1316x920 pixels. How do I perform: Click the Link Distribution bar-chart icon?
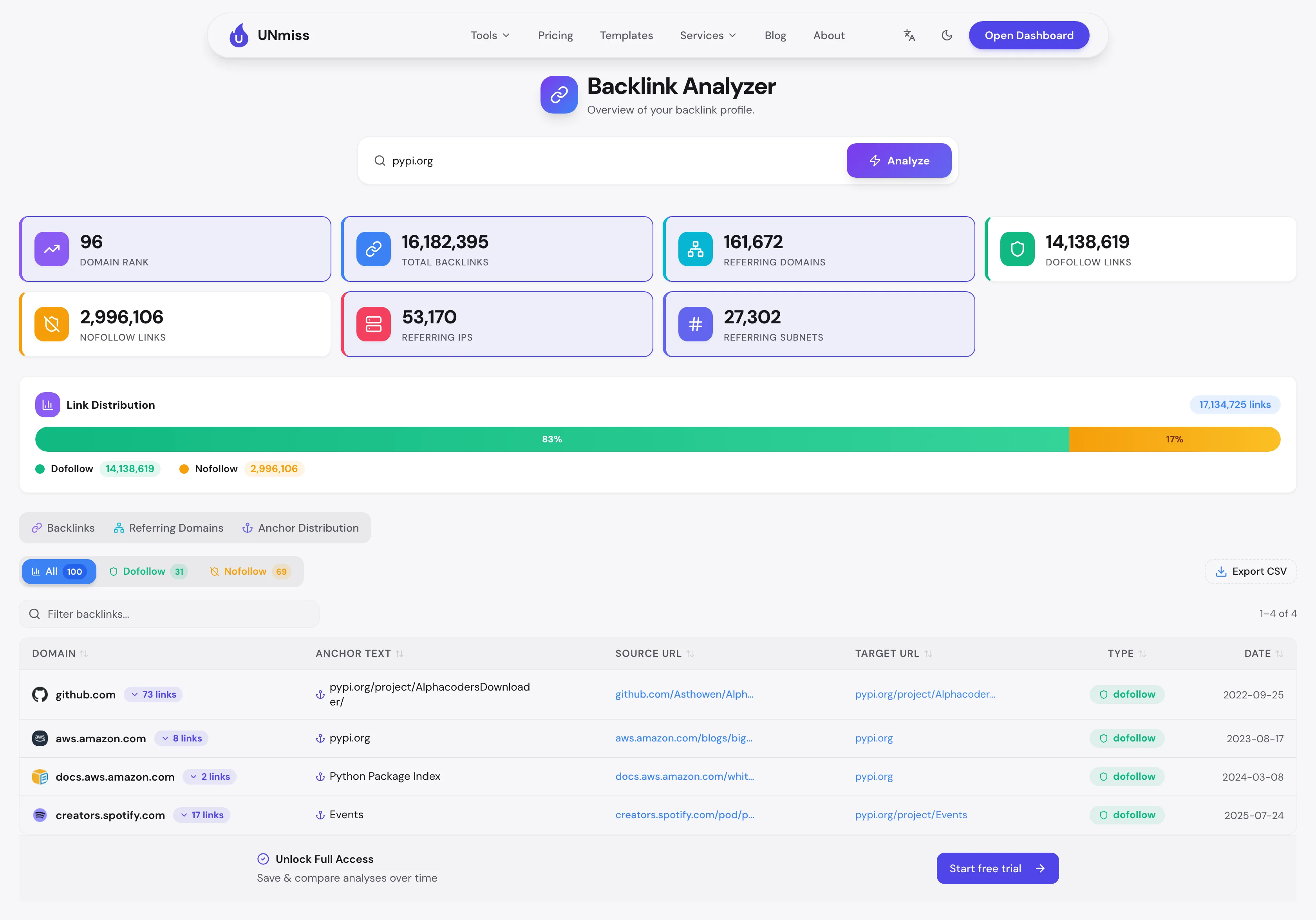click(47, 405)
